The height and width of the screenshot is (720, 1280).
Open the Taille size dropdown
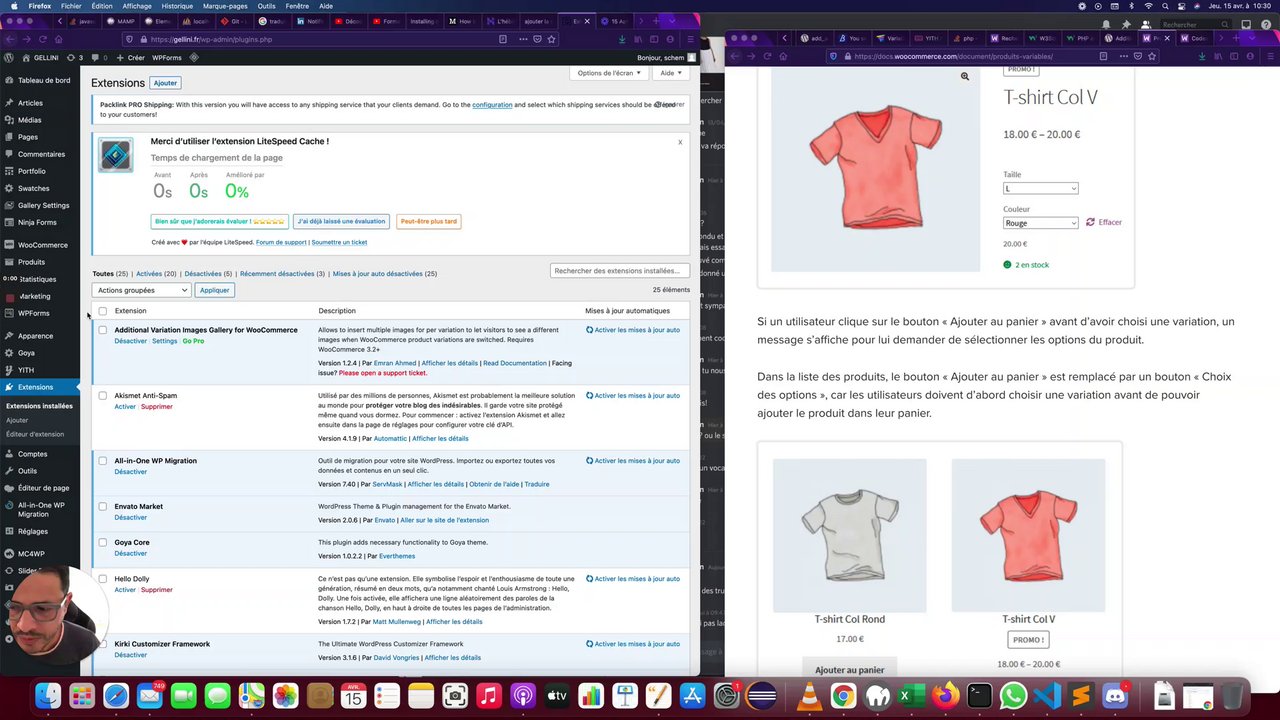click(1040, 188)
